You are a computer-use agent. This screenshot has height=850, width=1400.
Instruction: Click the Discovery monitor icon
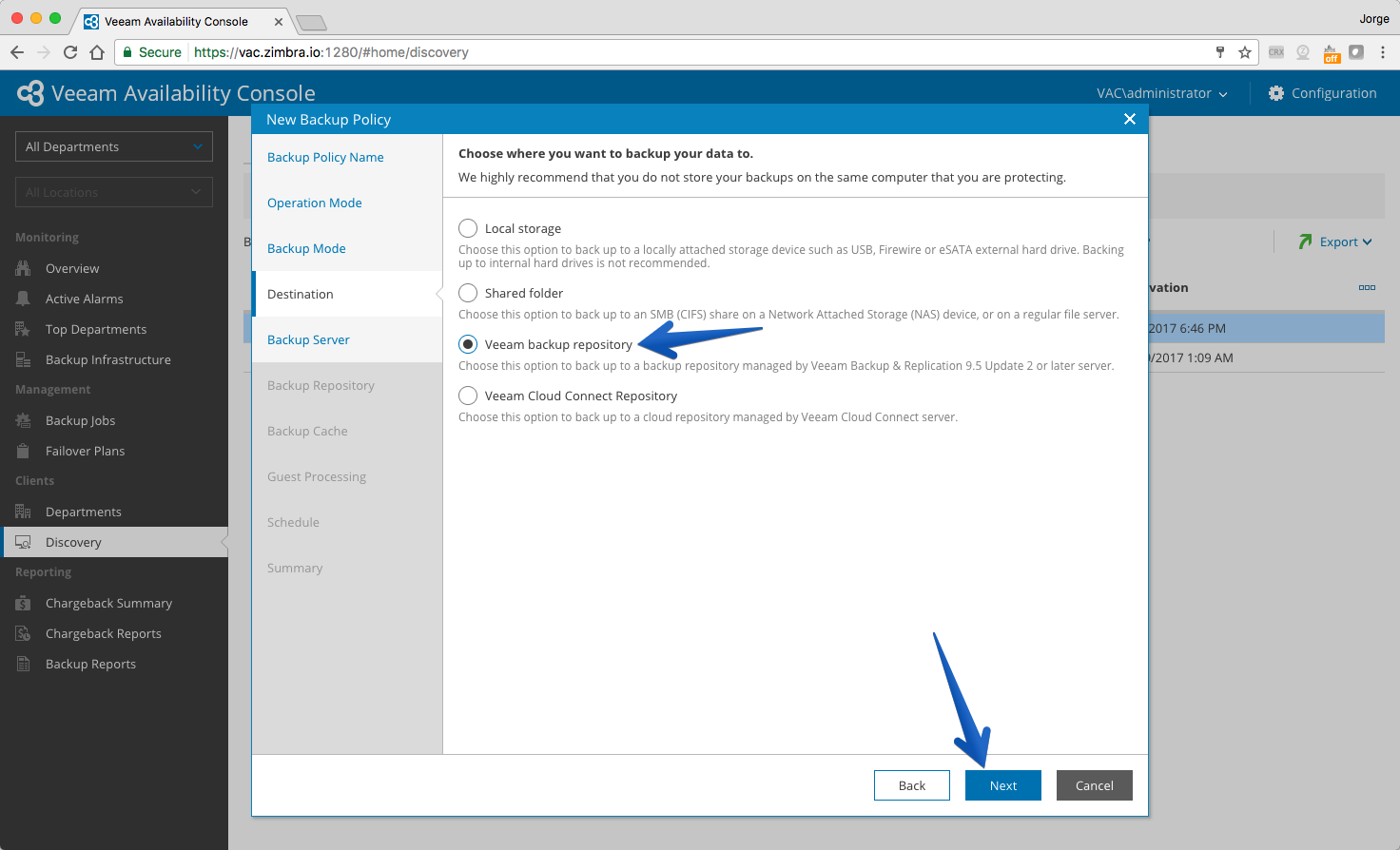23,542
